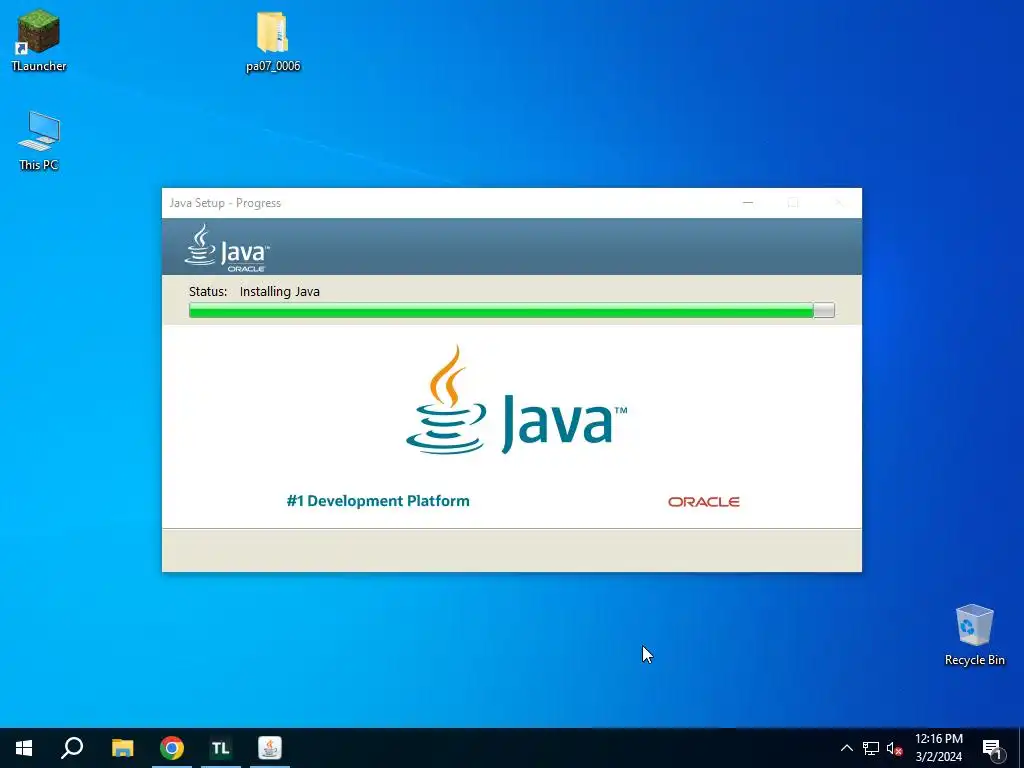Viewport: 1024px width, 768px height.
Task: Click the red ORACLE logo text
Action: pyautogui.click(x=704, y=502)
